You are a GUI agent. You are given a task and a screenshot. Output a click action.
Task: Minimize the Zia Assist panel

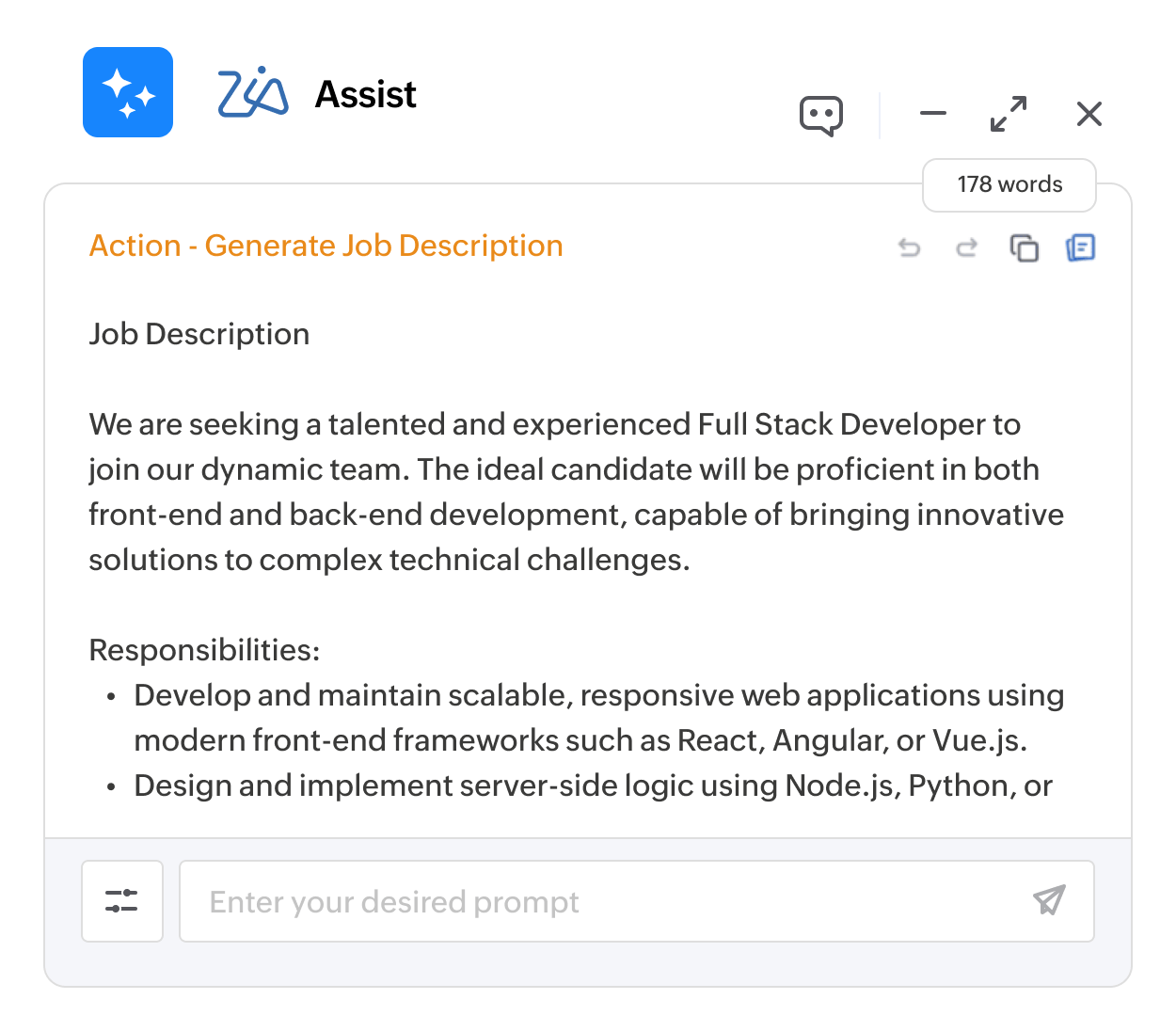pyautogui.click(x=932, y=114)
